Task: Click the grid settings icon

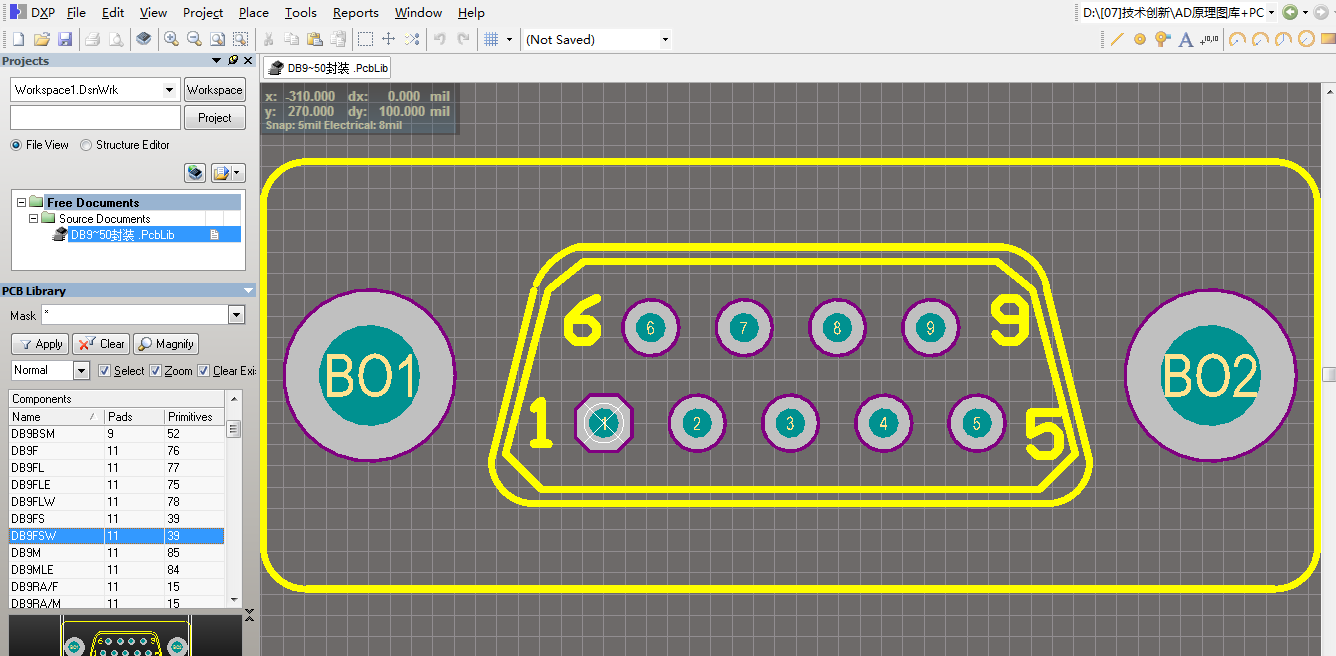Action: click(491, 39)
